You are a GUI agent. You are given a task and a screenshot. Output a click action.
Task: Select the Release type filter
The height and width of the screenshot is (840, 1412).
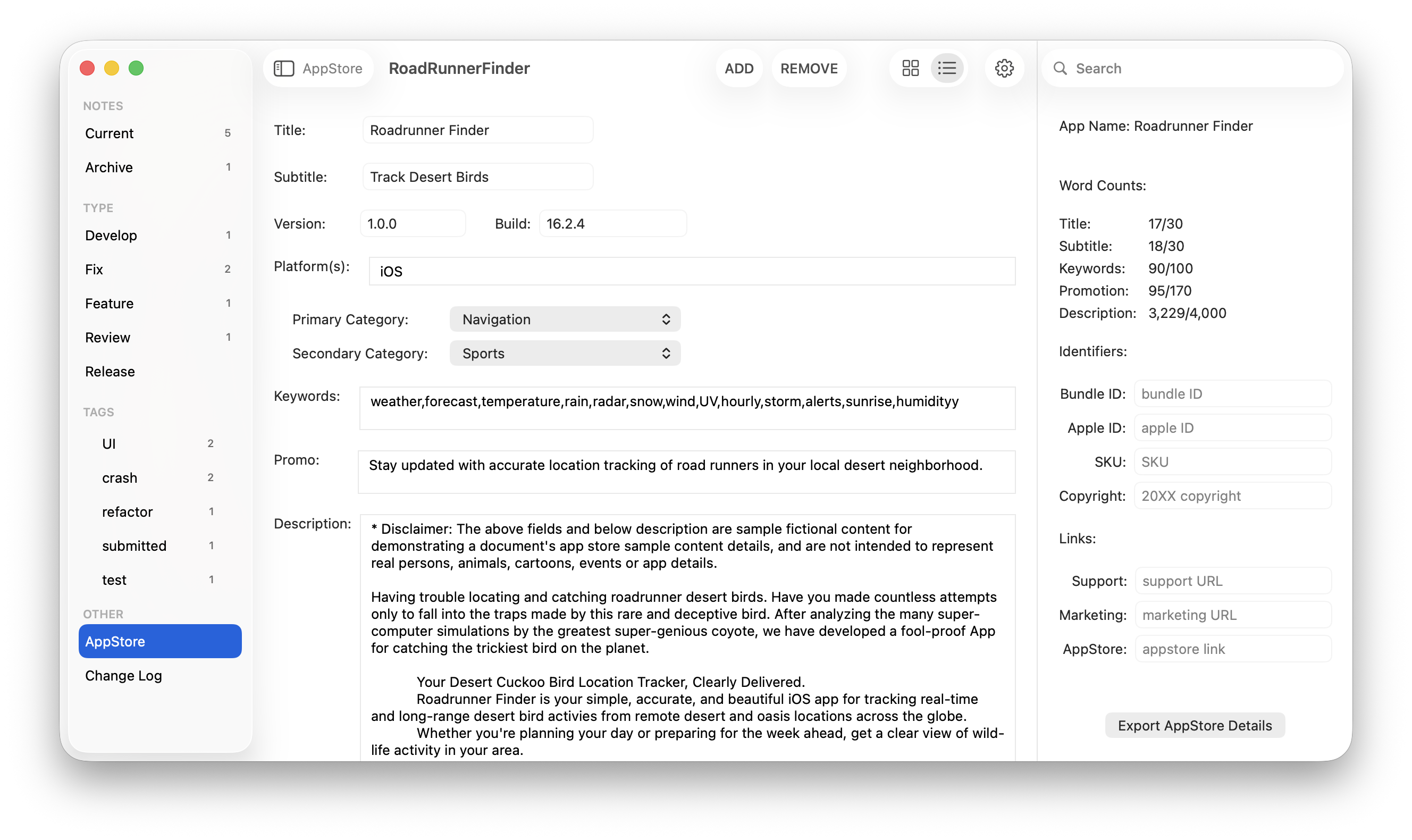pos(109,371)
